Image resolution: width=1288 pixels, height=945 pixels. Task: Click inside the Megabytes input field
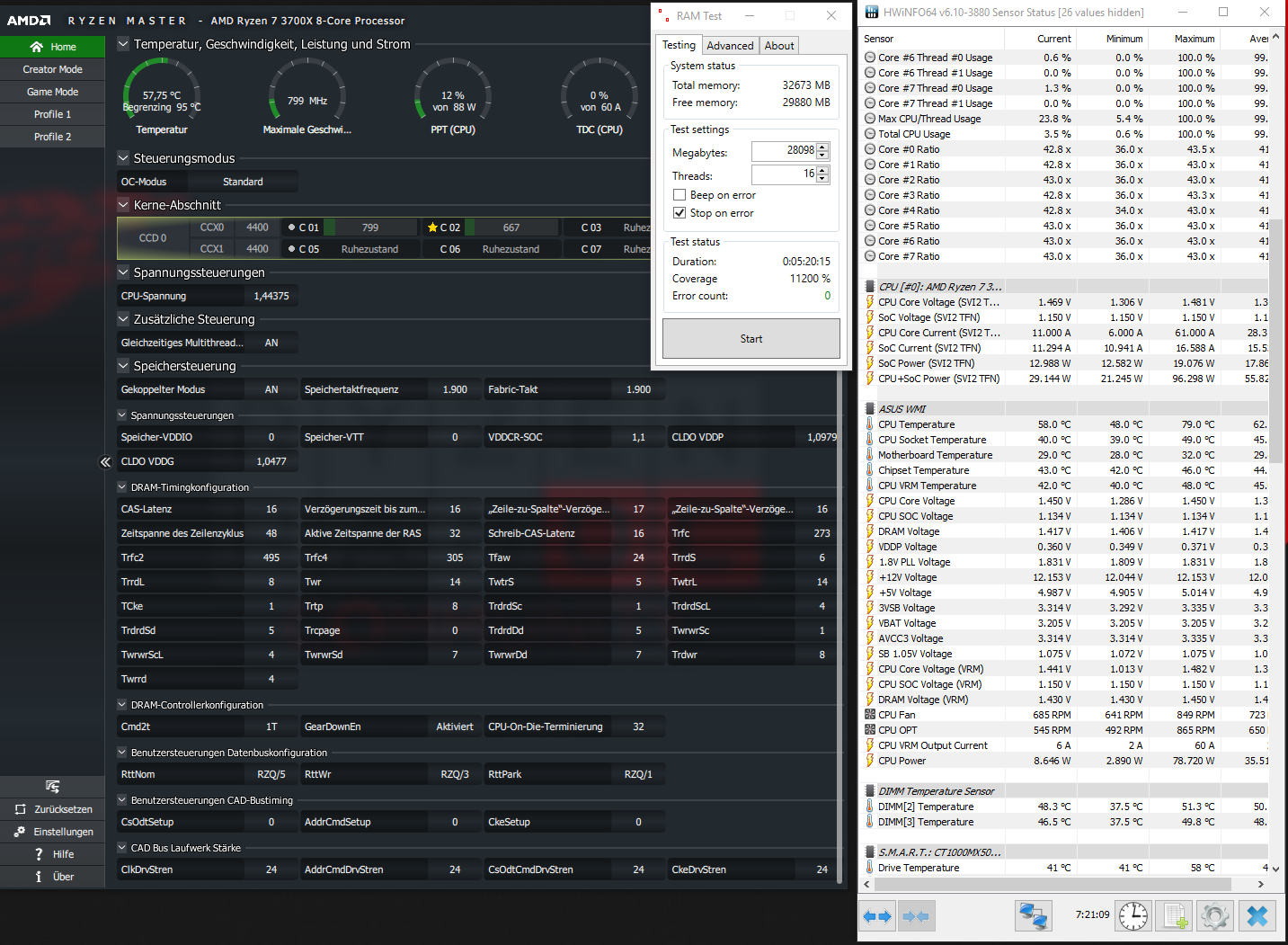point(784,151)
